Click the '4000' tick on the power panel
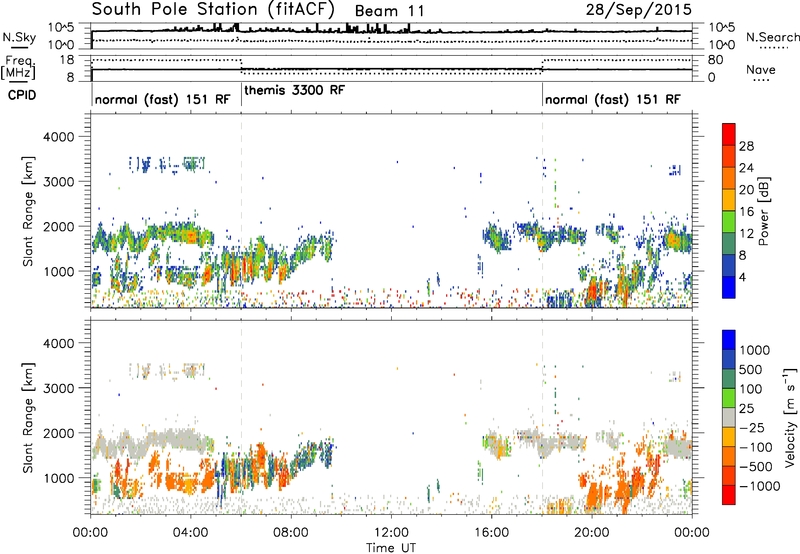This screenshot has height=554, width=800. click(x=58, y=137)
